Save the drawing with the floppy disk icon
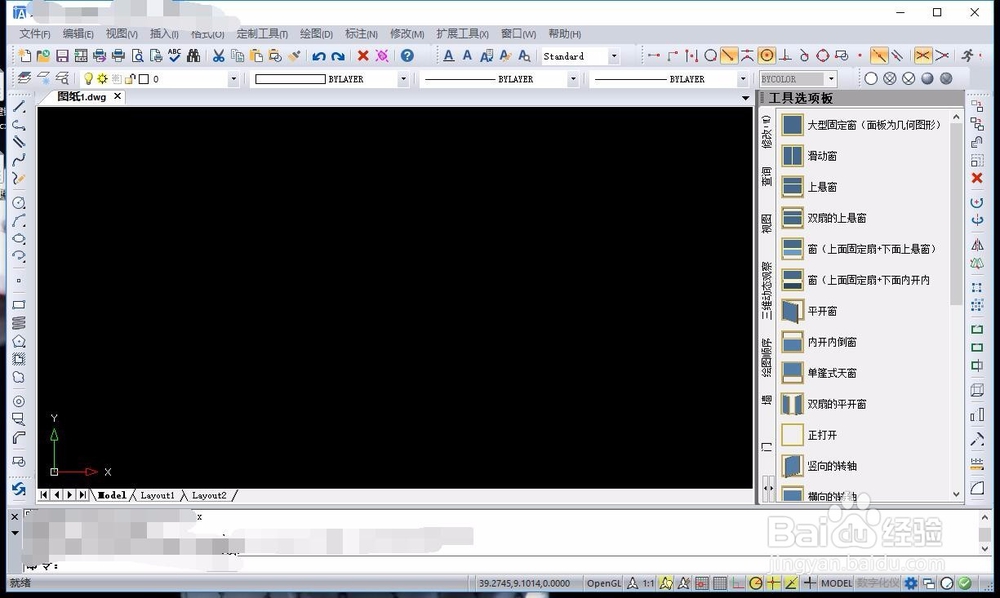Viewport: 1000px width, 598px height. pos(62,56)
